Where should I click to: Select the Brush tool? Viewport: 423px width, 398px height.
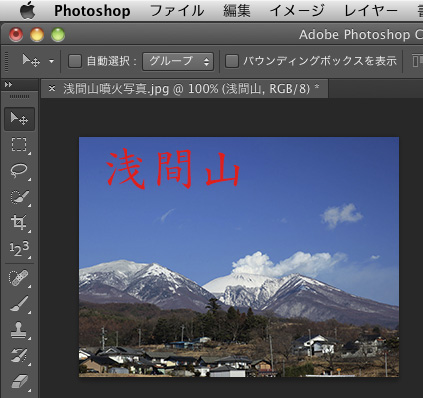click(19, 304)
